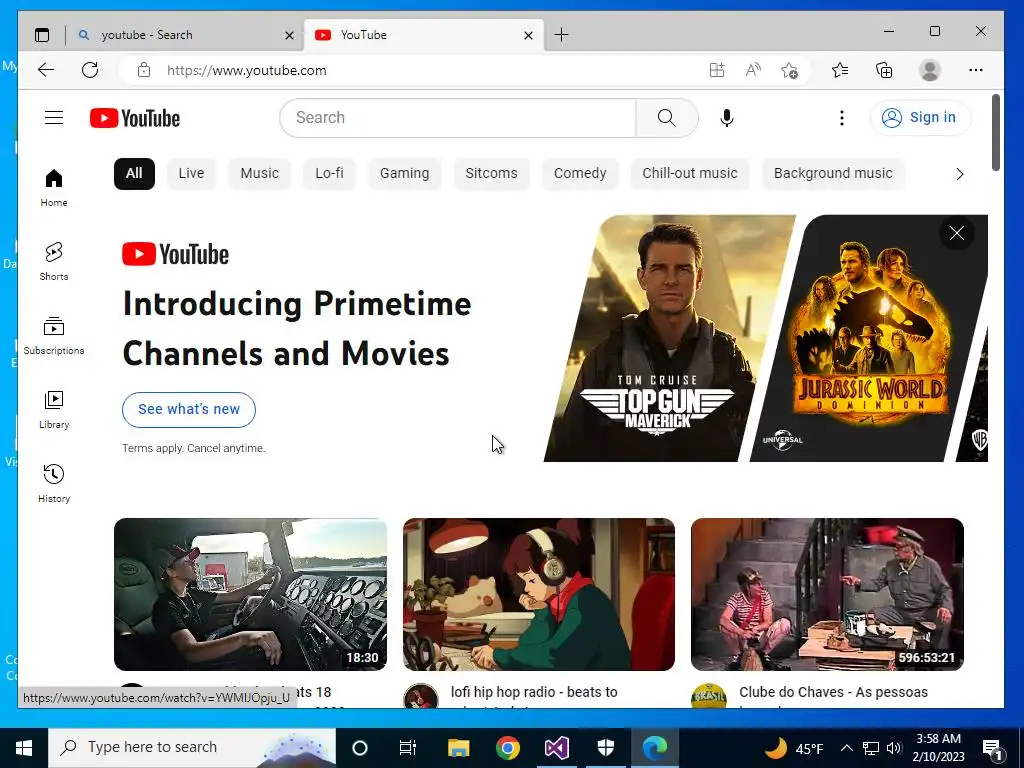
Task: Start voice search with the microphone
Action: (x=727, y=118)
